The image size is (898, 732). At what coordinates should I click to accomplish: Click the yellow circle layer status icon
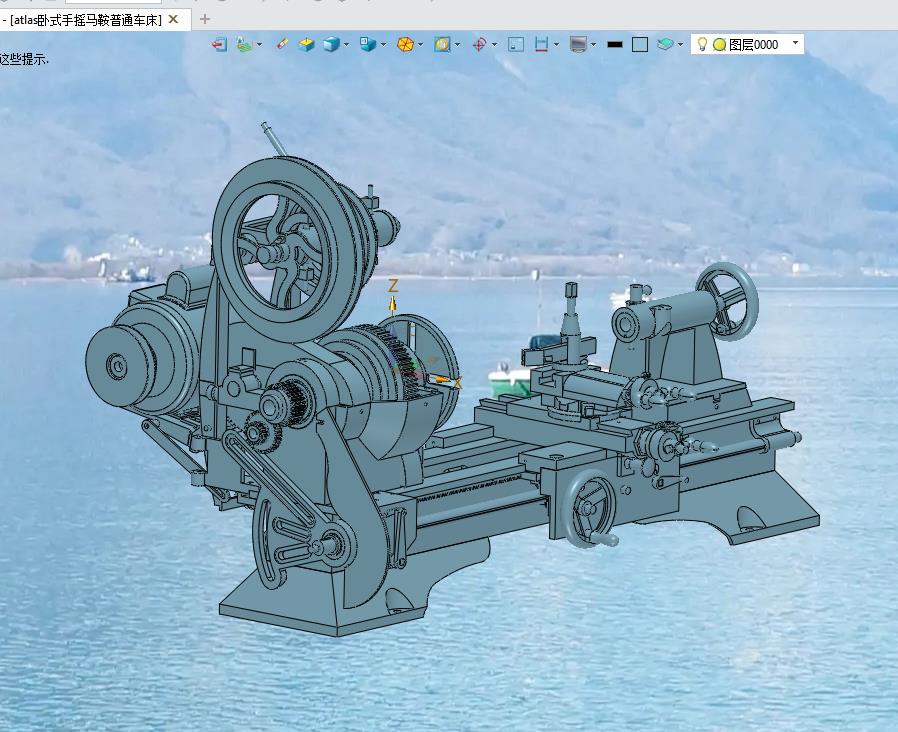tap(719, 45)
